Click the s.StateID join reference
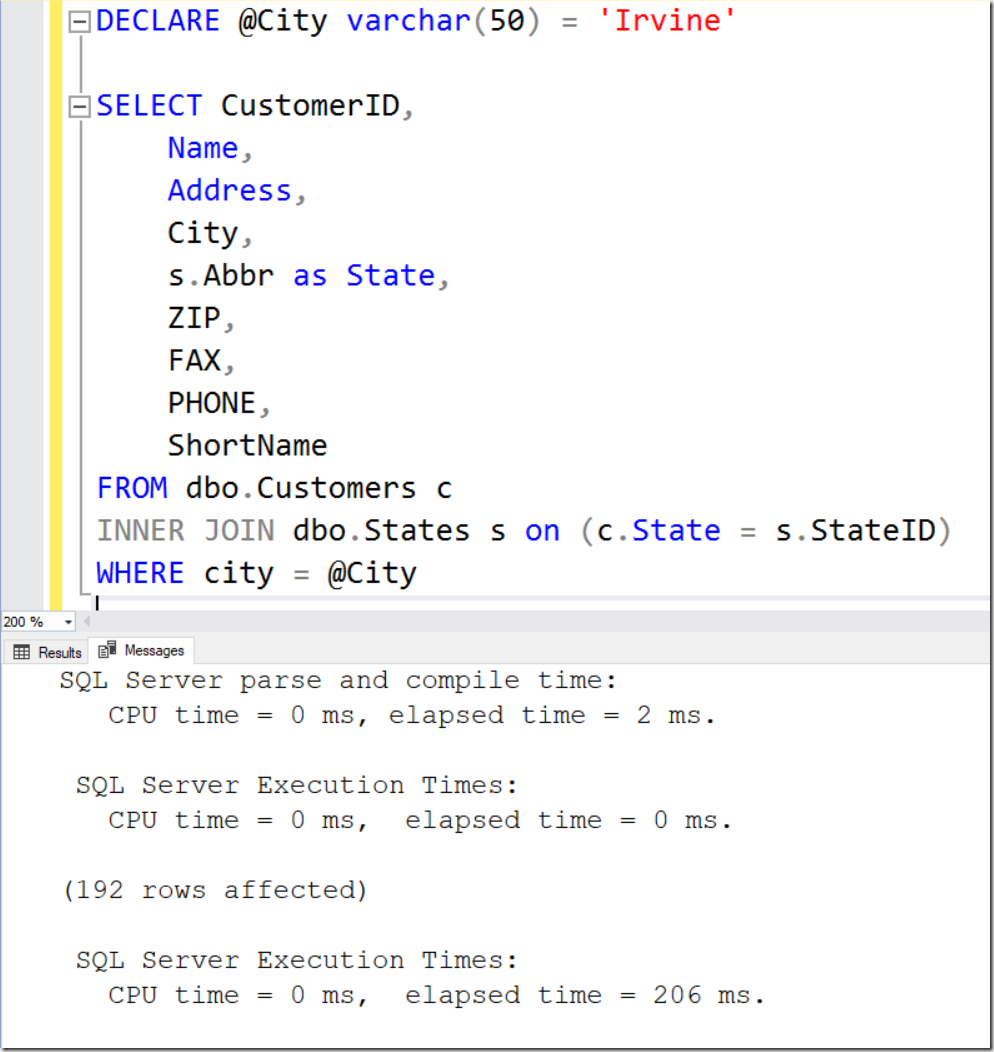 pos(855,531)
